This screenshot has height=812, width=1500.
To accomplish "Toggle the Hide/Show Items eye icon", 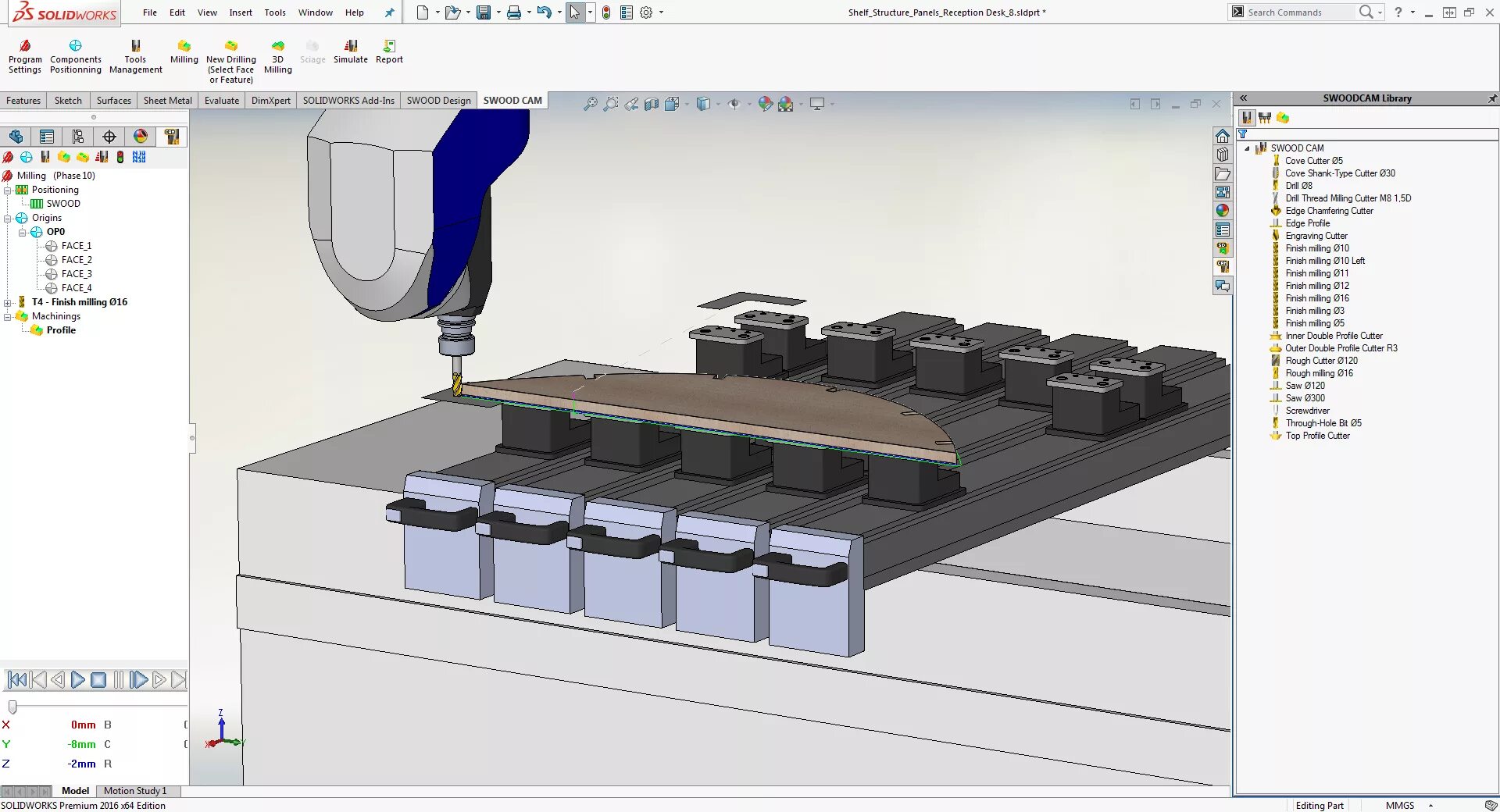I will [735, 103].
